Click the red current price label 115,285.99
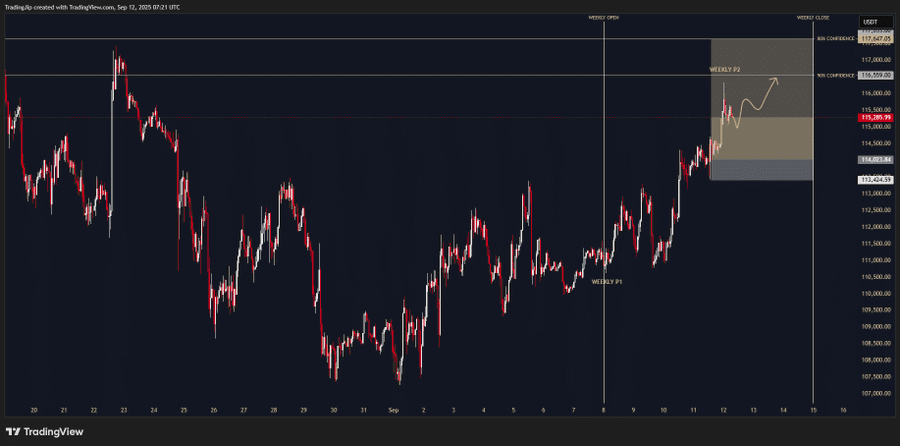Image resolution: width=900 pixels, height=446 pixels. pyautogui.click(x=874, y=118)
